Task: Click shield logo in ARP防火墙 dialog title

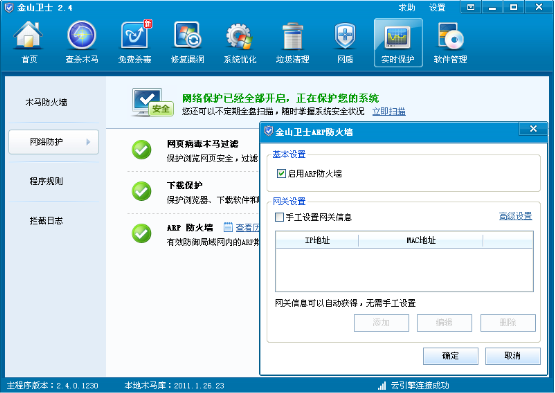Action: pyautogui.click(x=269, y=131)
